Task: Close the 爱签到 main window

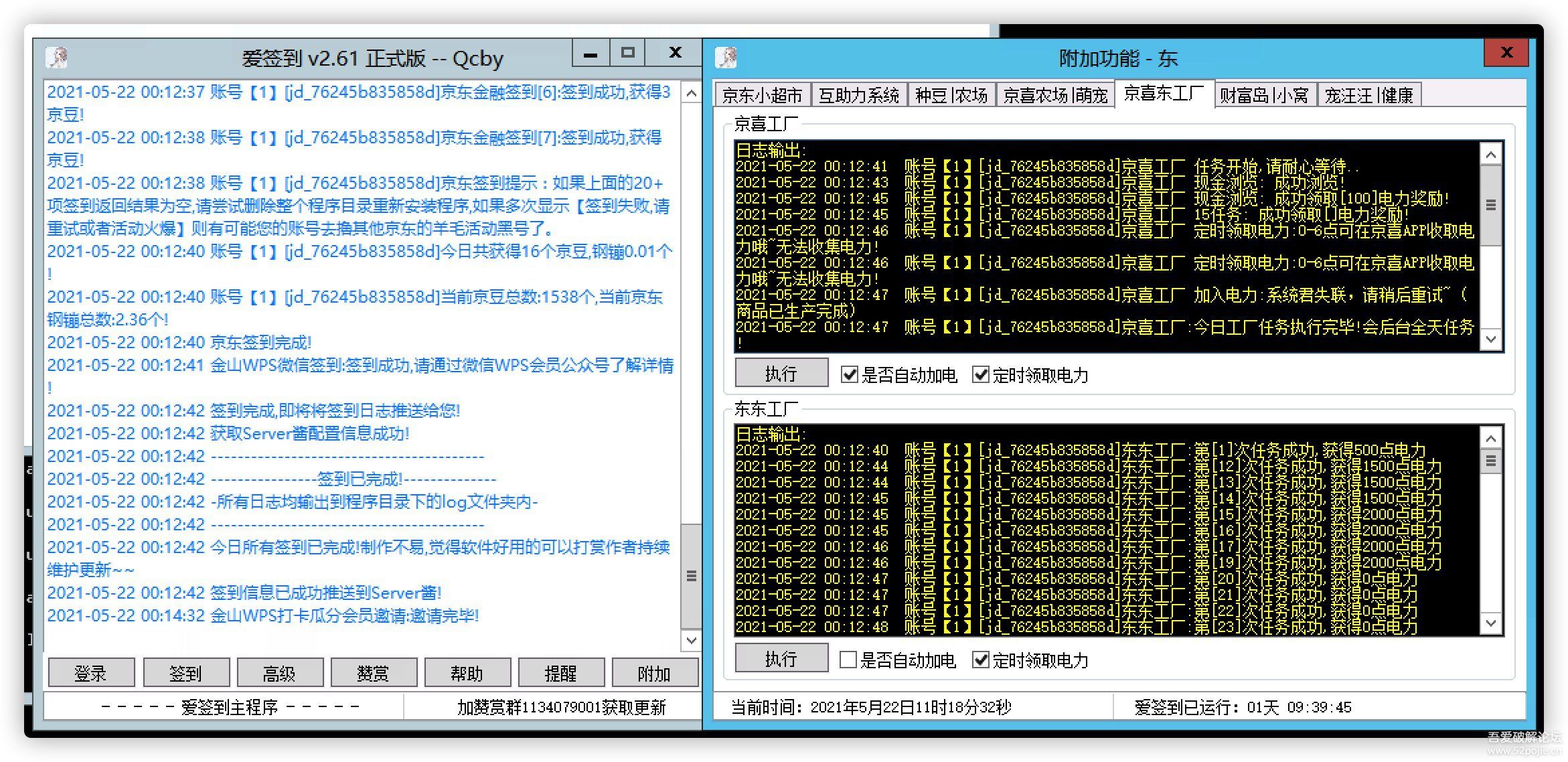Action: click(x=675, y=52)
